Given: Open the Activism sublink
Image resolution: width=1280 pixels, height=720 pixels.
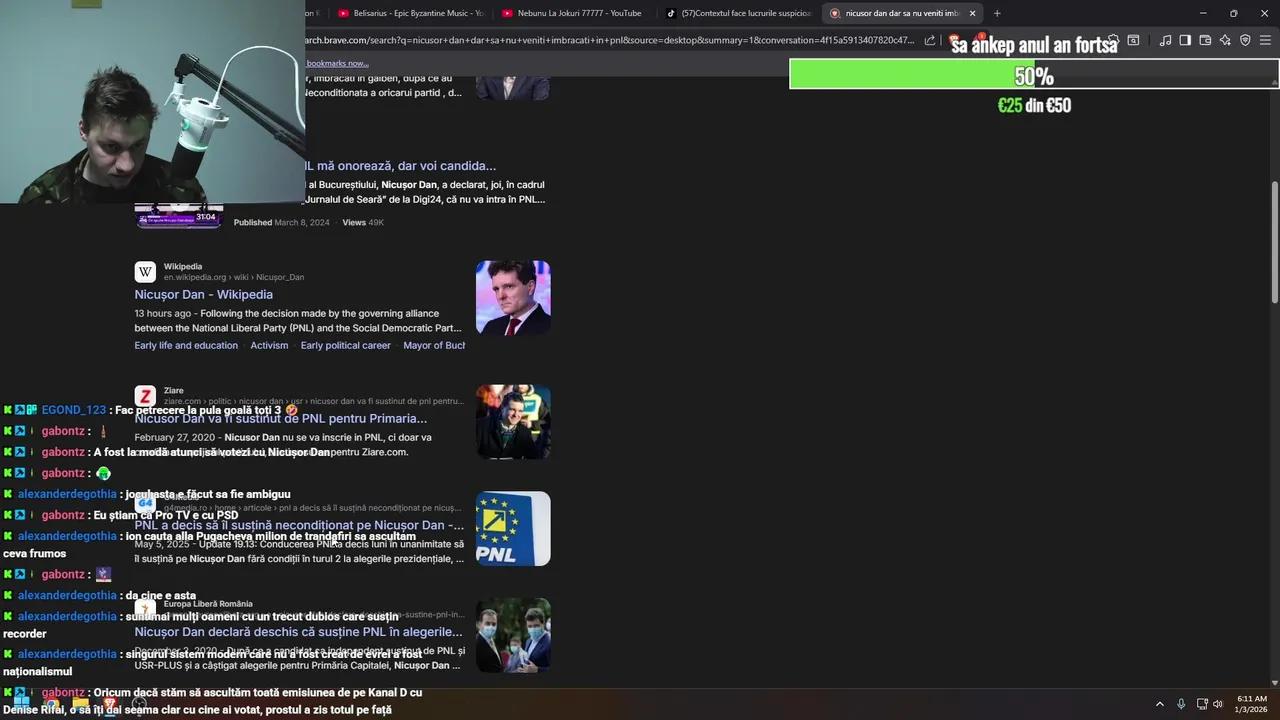Looking at the screenshot, I should pos(269,345).
